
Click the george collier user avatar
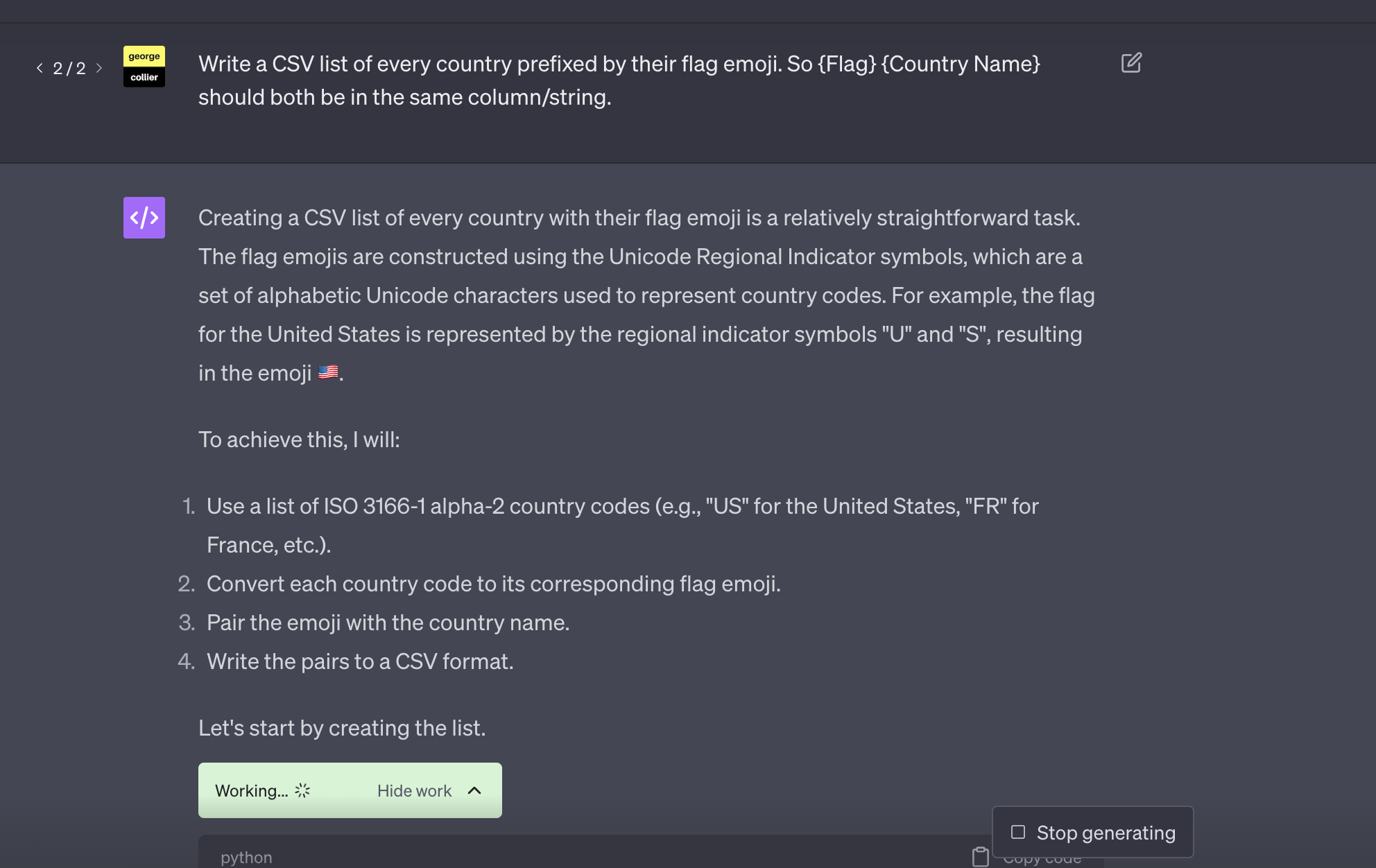[x=144, y=67]
